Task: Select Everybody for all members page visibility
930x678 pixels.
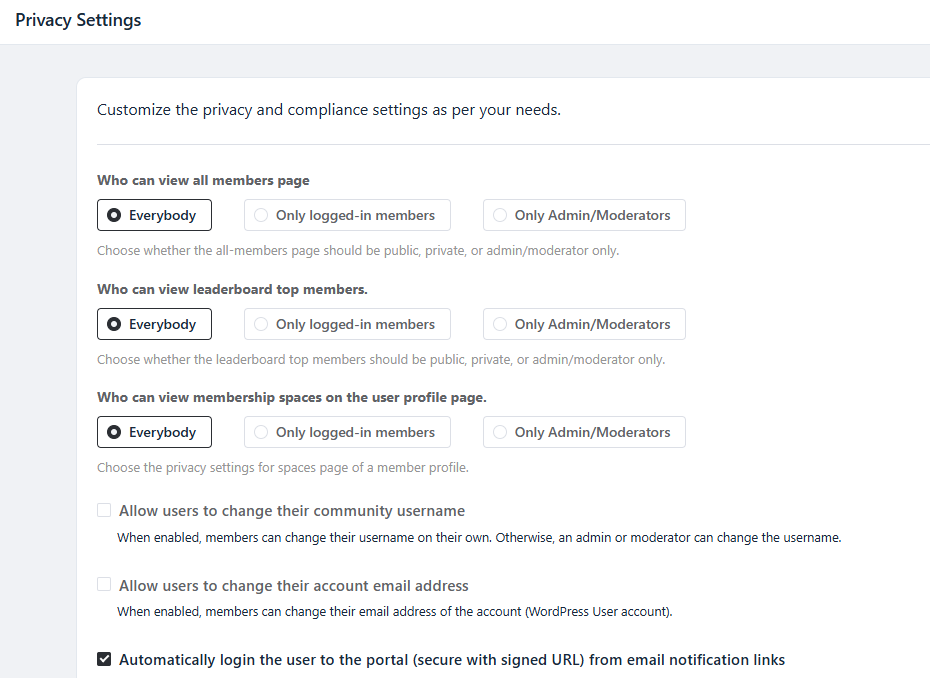Action: click(x=154, y=215)
